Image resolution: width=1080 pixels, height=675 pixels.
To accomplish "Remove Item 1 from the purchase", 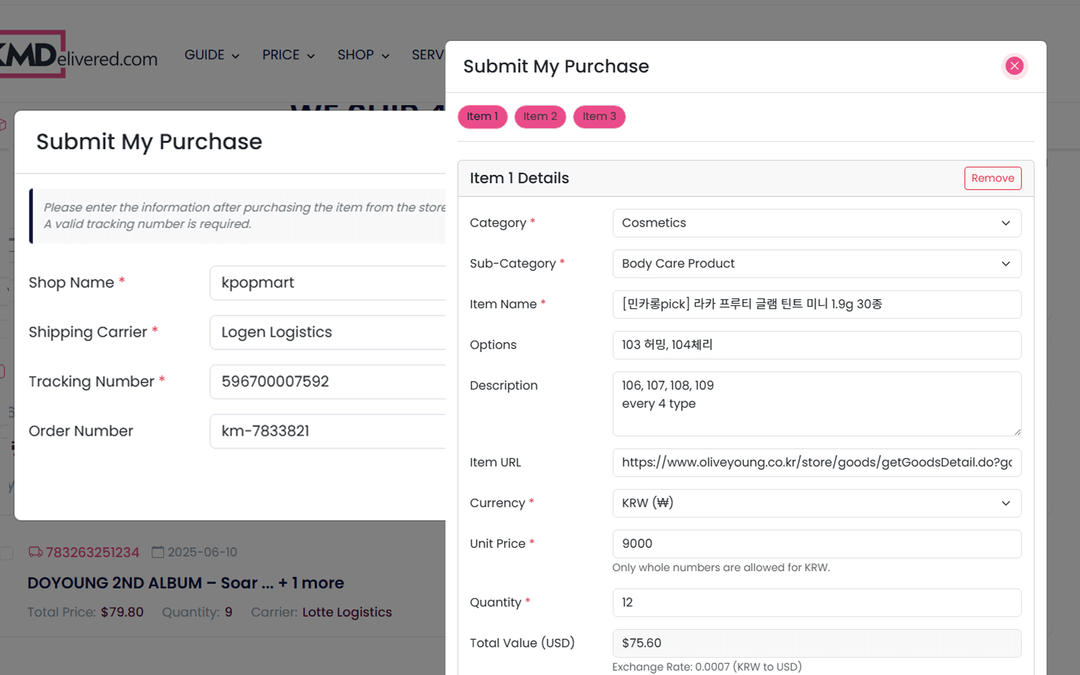I will point(993,178).
